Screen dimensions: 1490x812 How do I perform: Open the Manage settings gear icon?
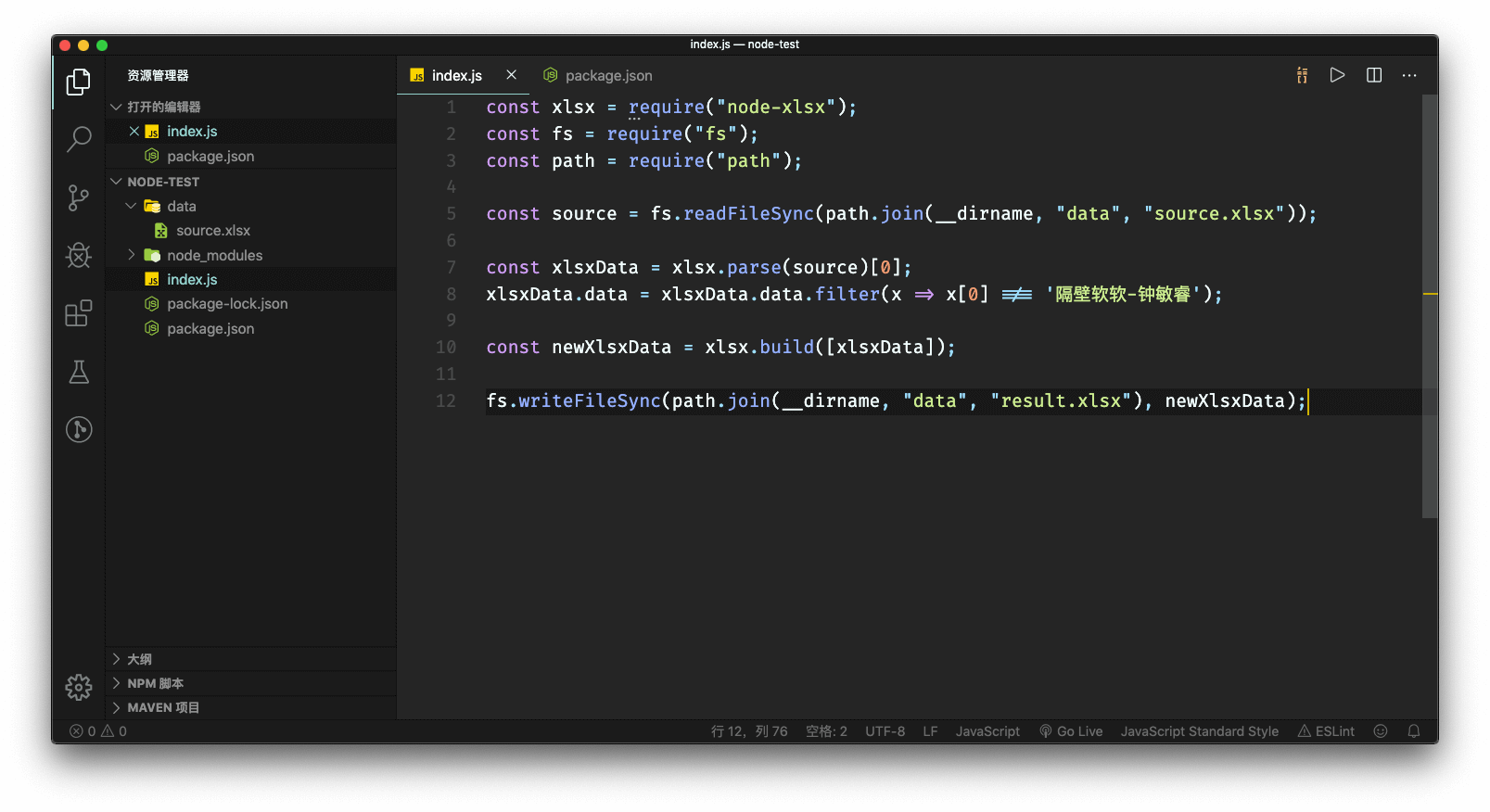[79, 687]
